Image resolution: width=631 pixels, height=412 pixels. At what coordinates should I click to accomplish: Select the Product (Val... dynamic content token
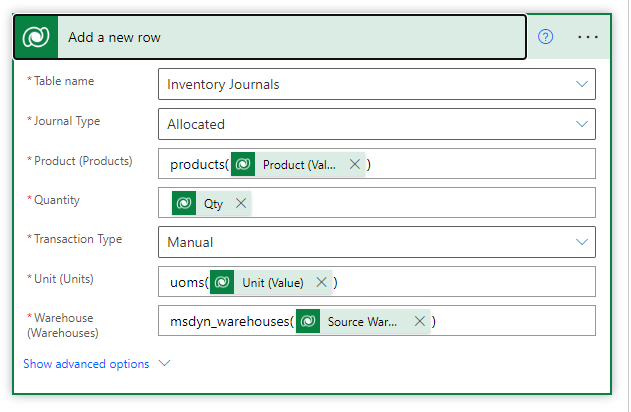coord(299,164)
